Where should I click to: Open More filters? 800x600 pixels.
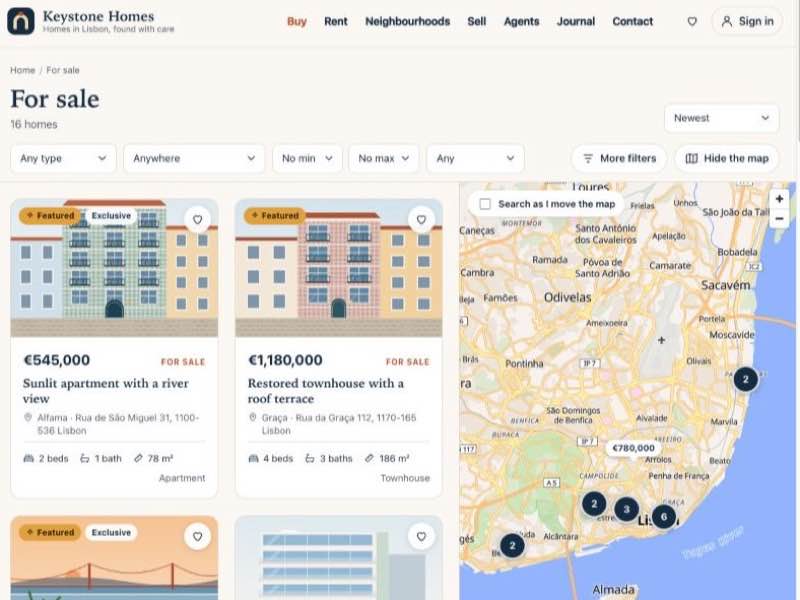(619, 159)
